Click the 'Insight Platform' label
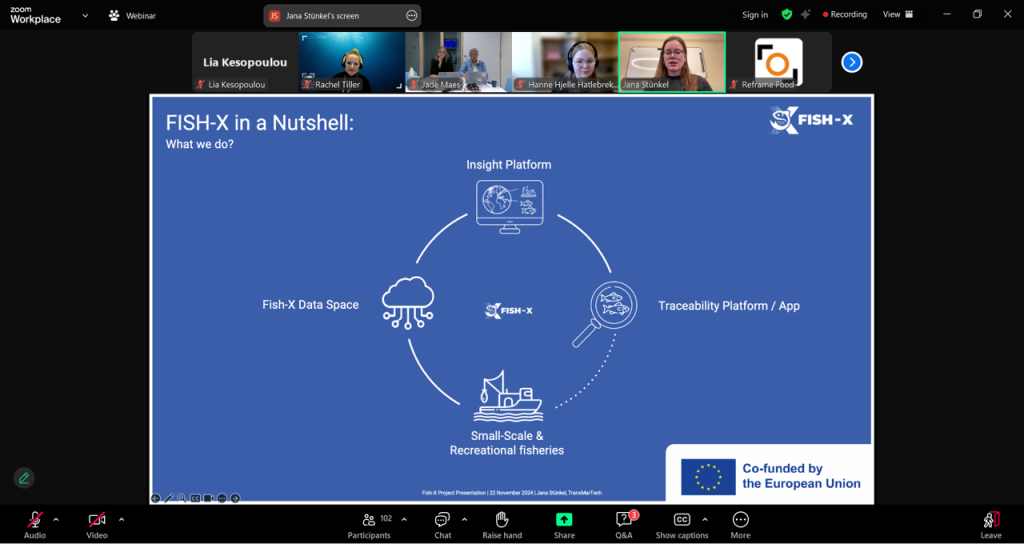The height and width of the screenshot is (544, 1024). pos(509,165)
